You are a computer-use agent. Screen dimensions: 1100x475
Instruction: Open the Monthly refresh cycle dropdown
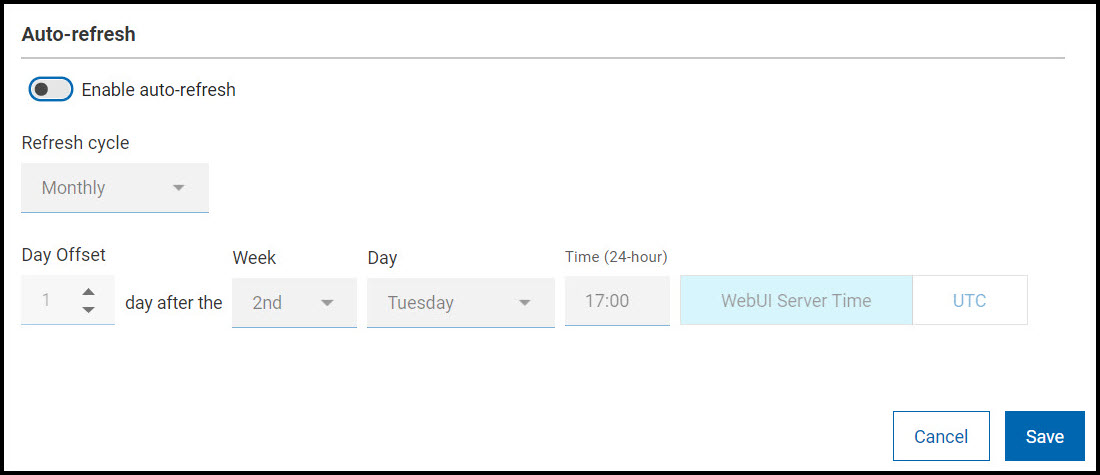pos(114,188)
